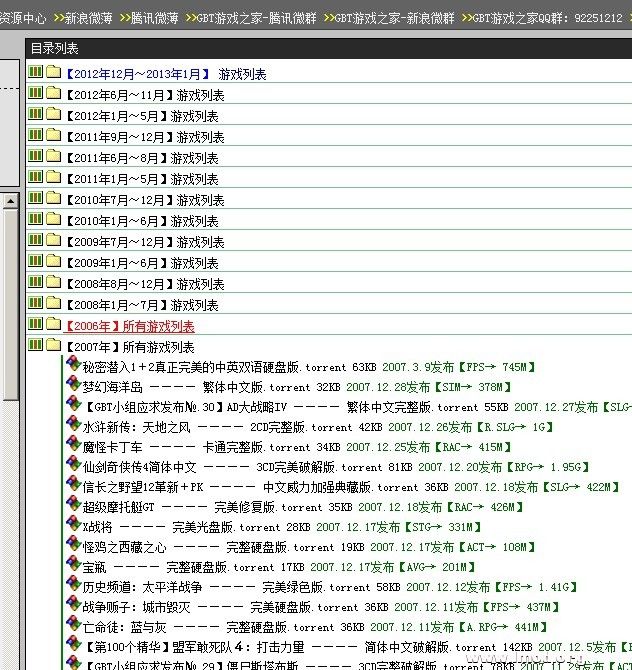632x670 pixels.
Task: Click green bars icon beside 2011年9月～12月
Action: tap(36, 136)
